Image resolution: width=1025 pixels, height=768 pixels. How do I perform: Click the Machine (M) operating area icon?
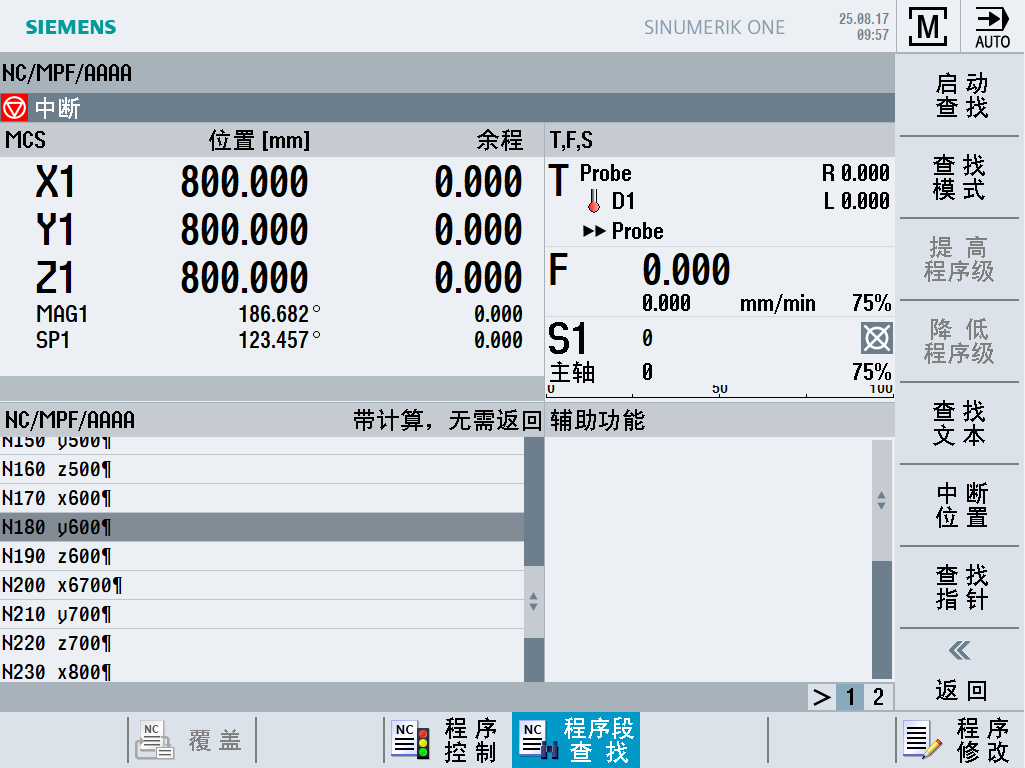click(x=928, y=27)
